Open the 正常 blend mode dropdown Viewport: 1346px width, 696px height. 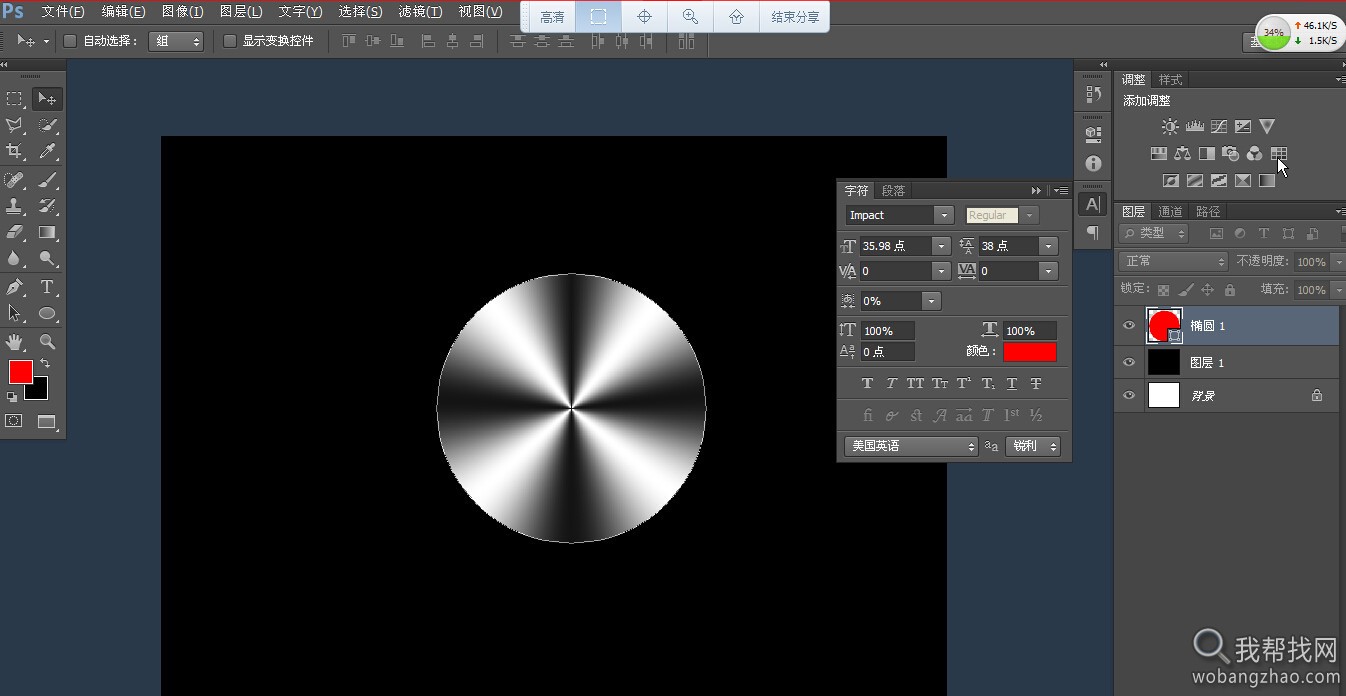(x=1173, y=261)
